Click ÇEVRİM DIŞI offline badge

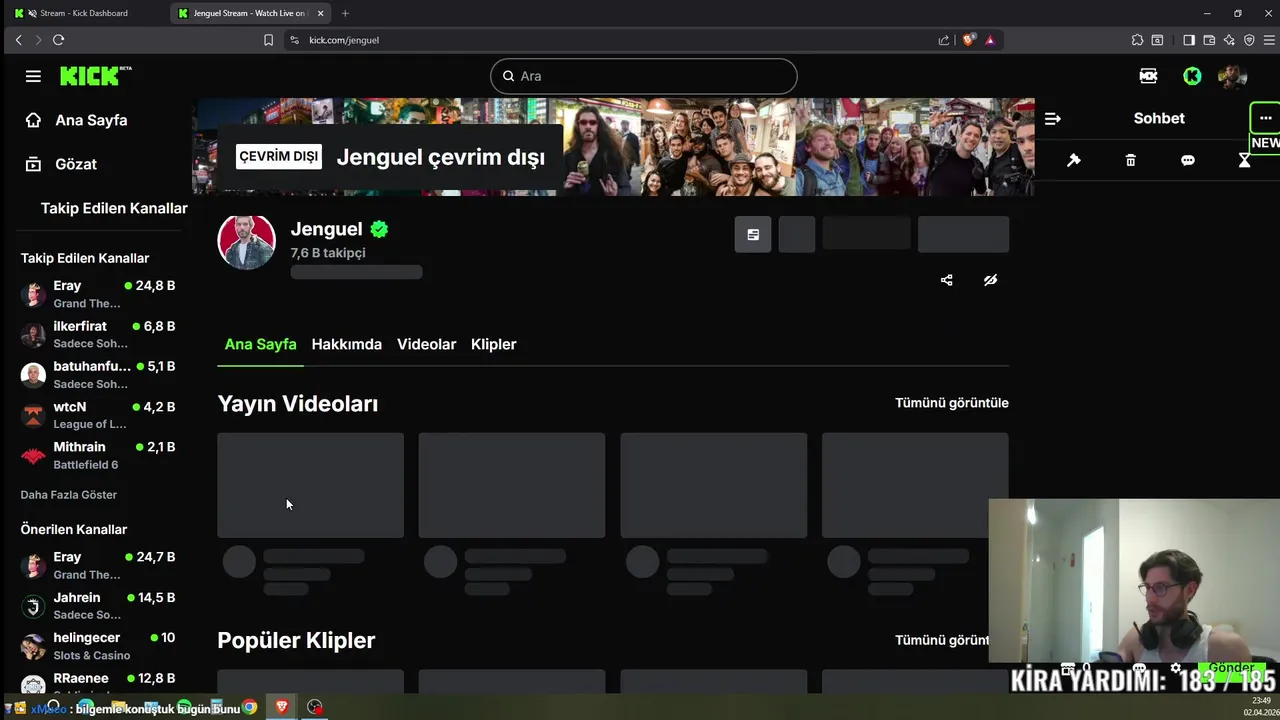279,156
